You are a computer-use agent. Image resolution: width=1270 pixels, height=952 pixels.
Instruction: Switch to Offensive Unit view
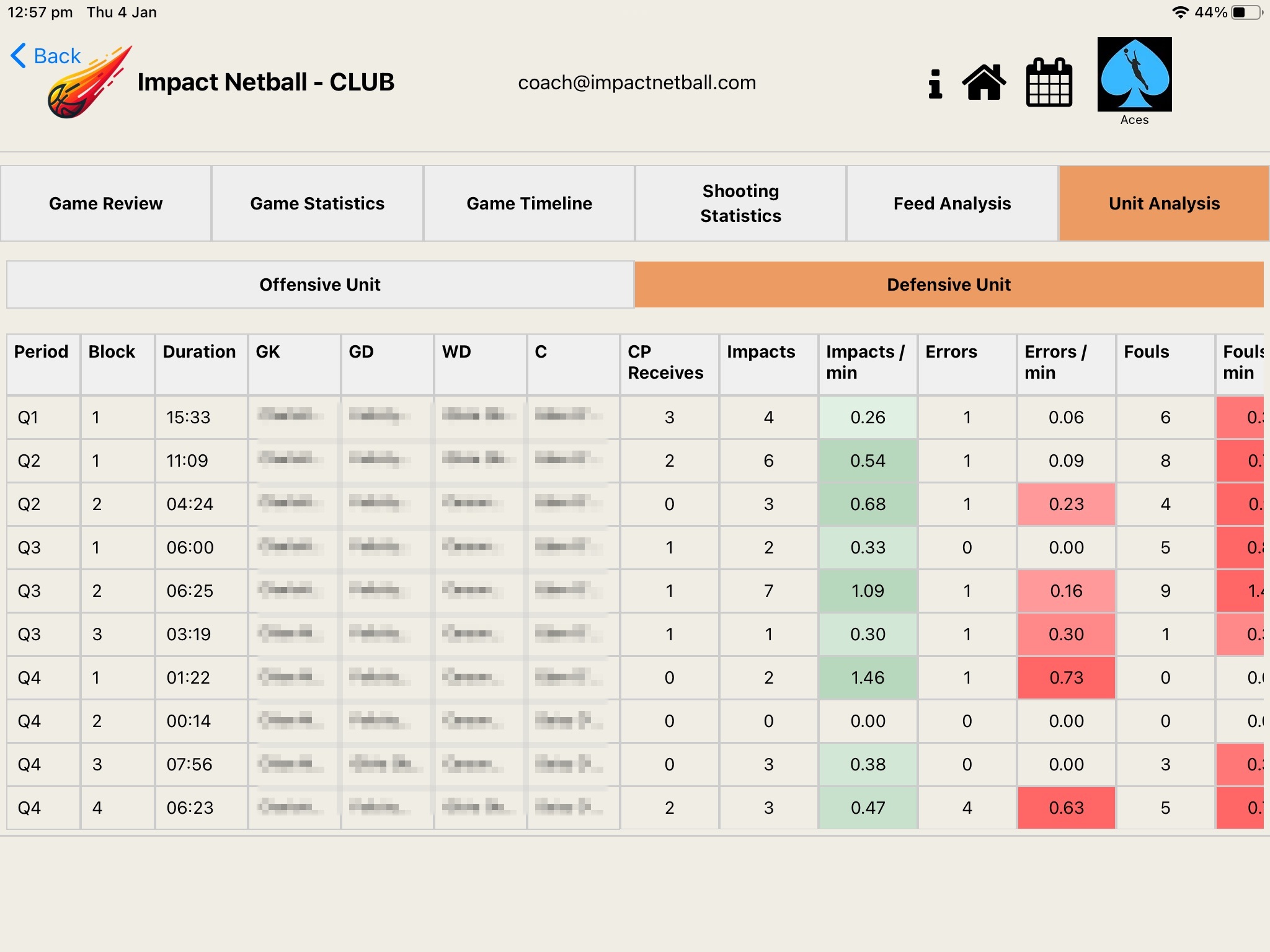[x=320, y=284]
